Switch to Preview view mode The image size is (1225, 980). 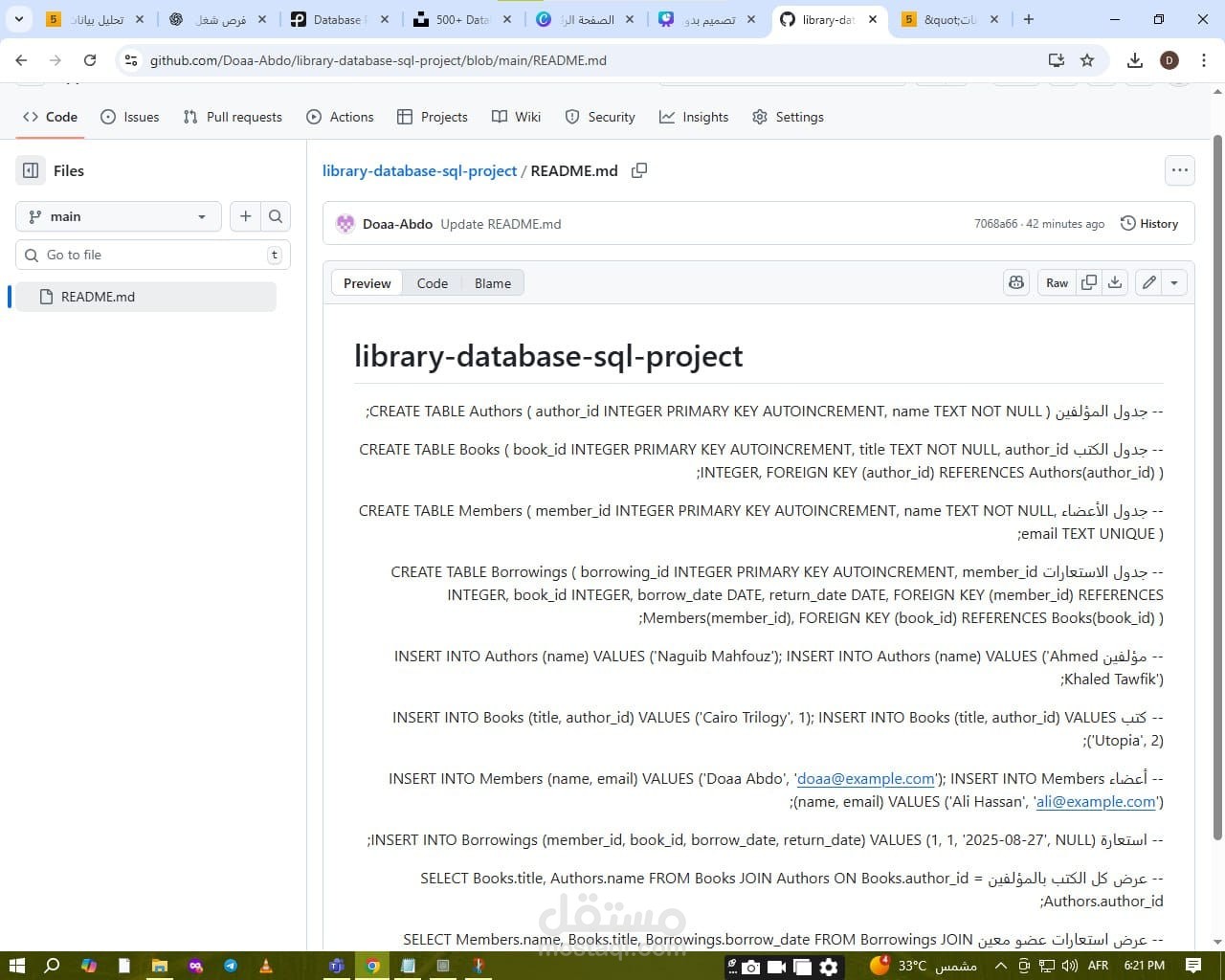pyautogui.click(x=367, y=283)
